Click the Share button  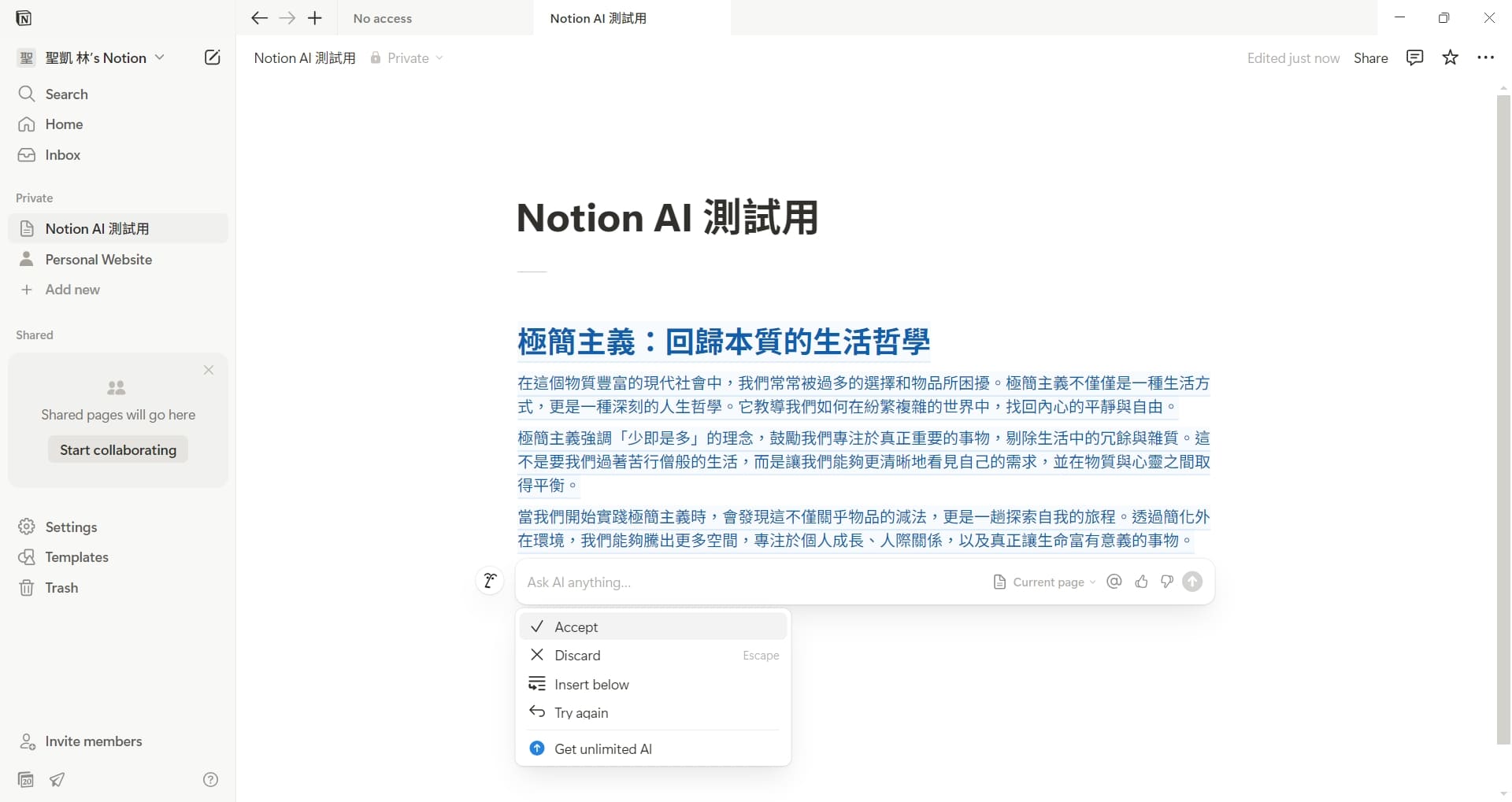(x=1370, y=57)
